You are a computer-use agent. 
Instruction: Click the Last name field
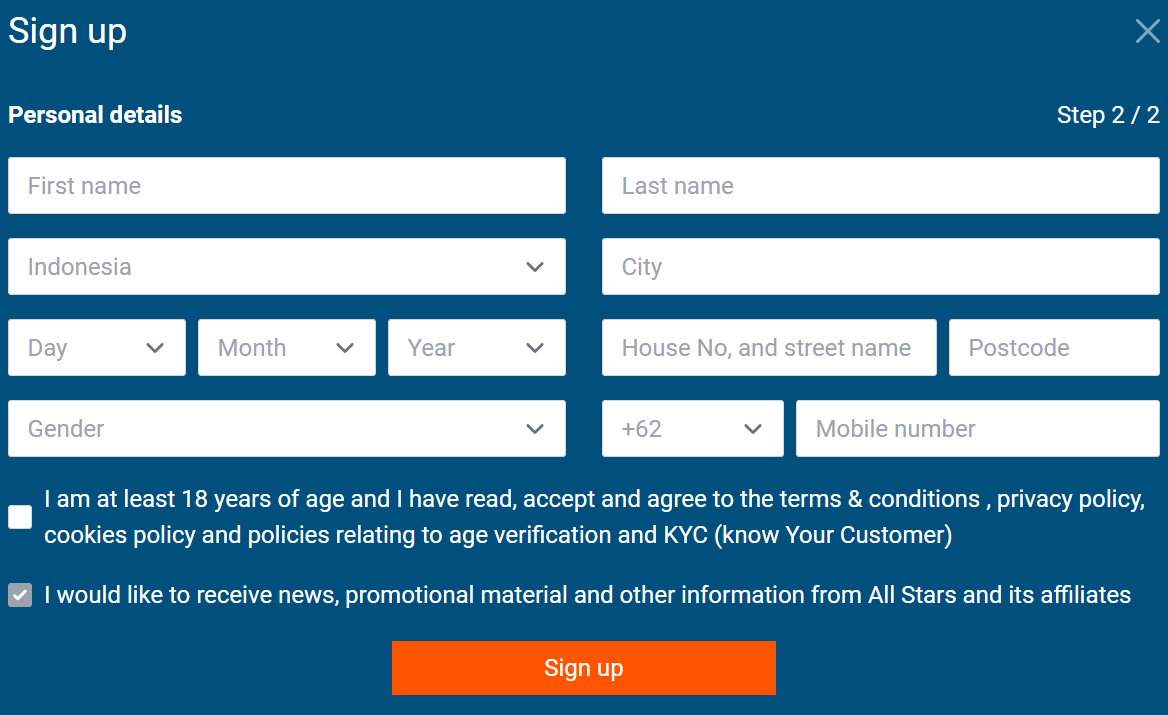(x=880, y=185)
